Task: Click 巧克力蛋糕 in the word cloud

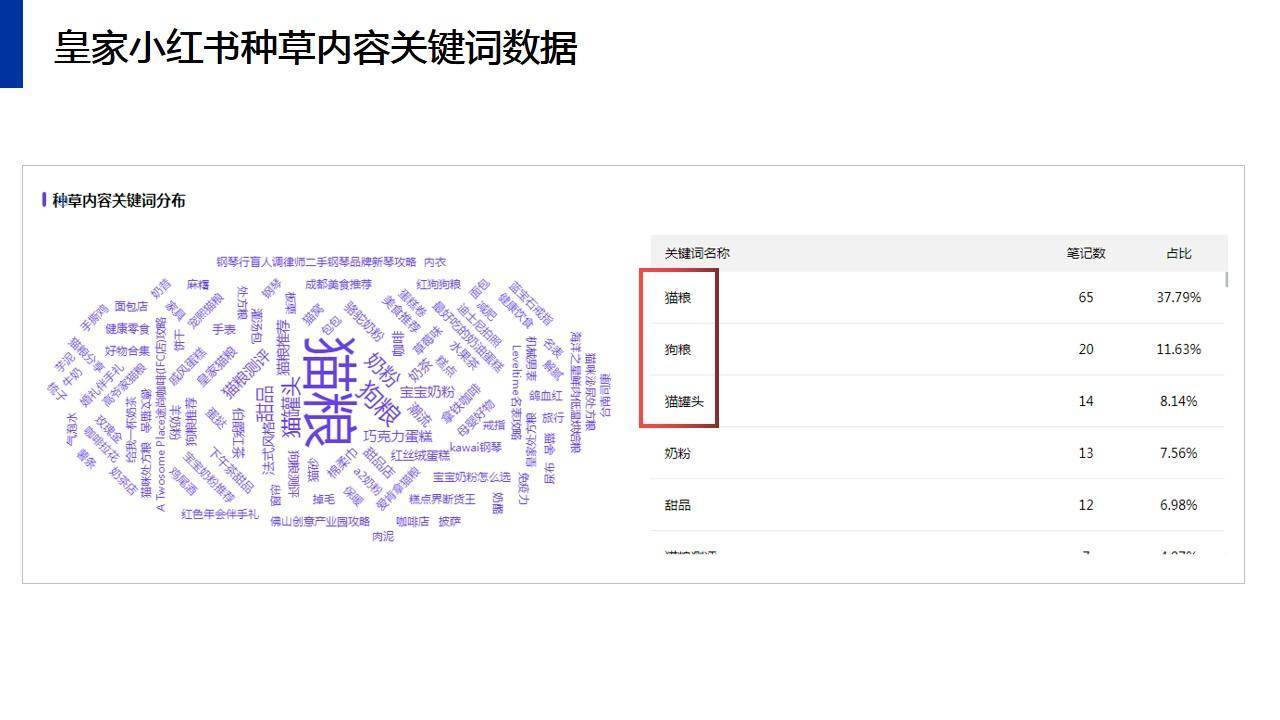Action: (x=398, y=437)
